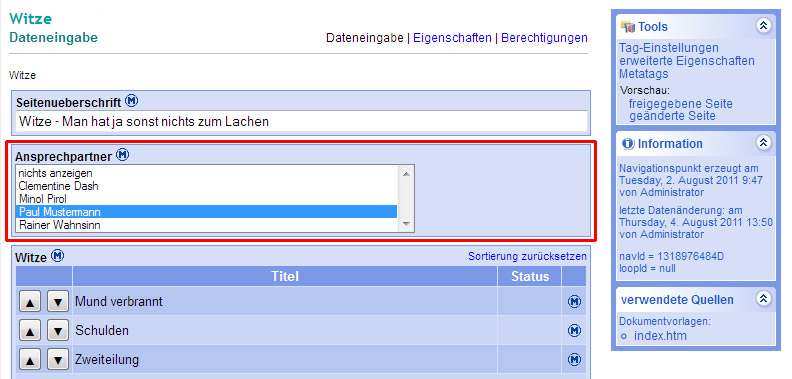Preview geänderte Seite
Screen dimensions: 792x379
[x=672, y=116]
